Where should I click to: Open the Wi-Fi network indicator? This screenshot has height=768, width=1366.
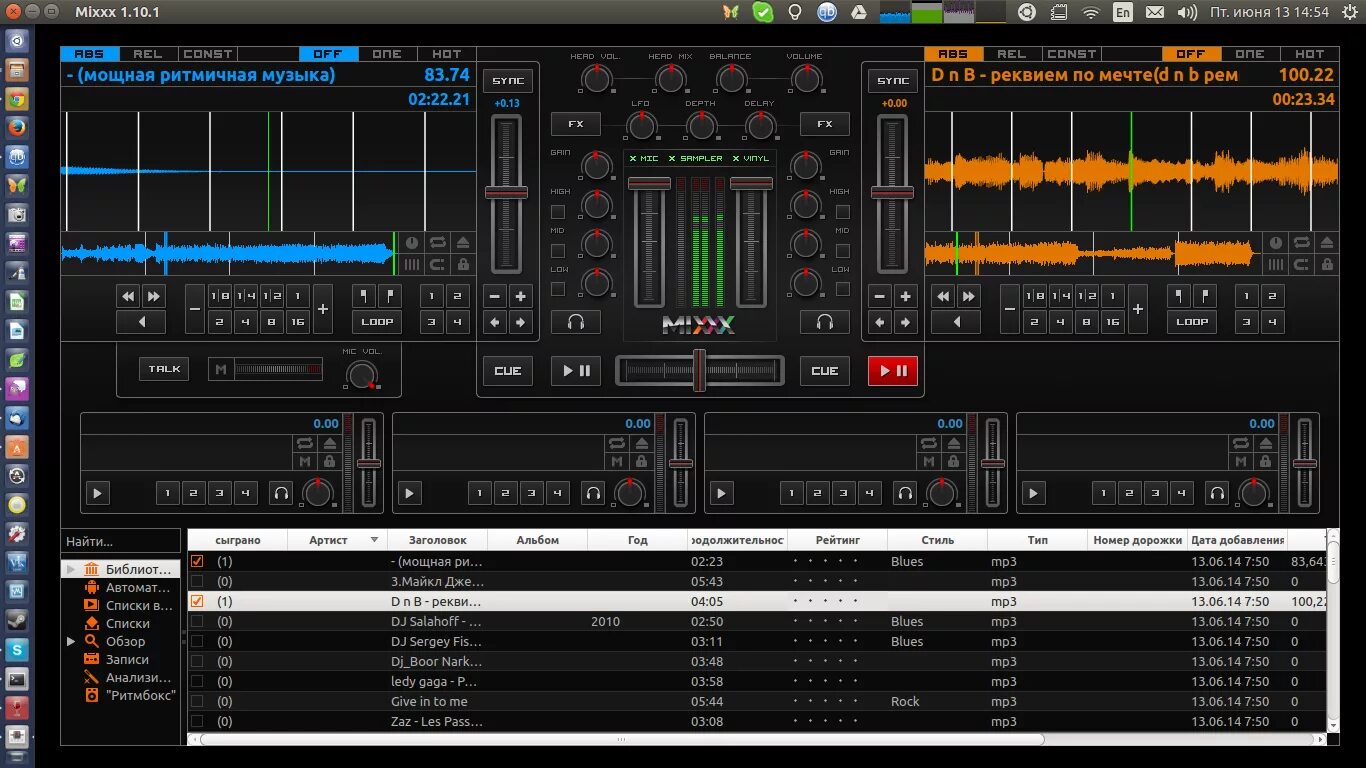pos(1090,12)
